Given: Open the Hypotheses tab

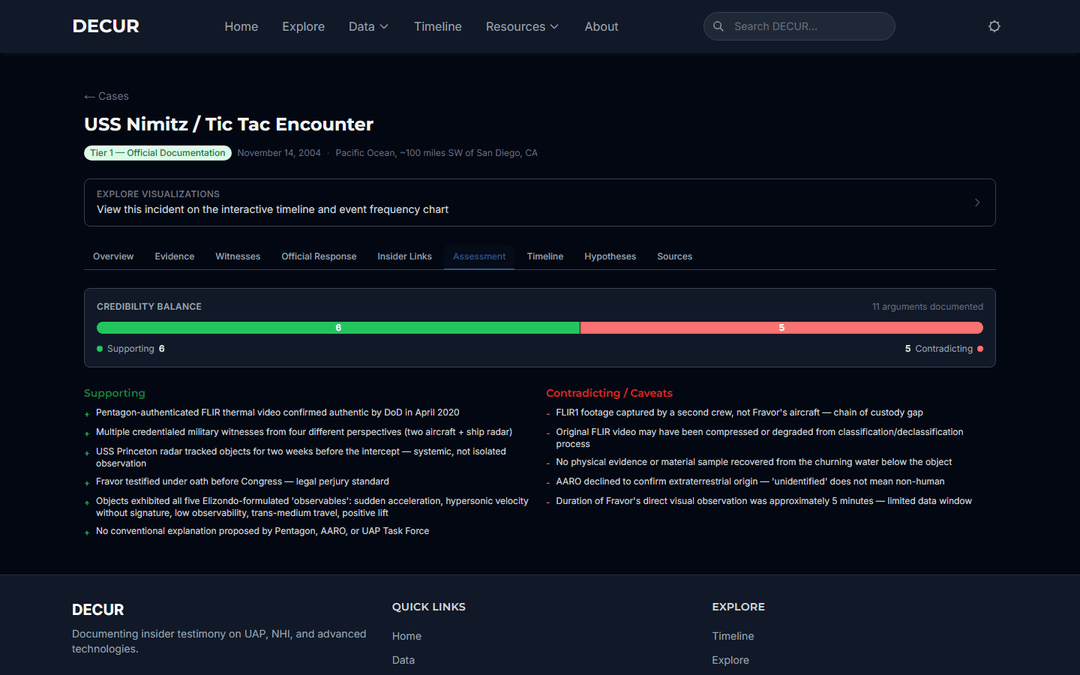Looking at the screenshot, I should [x=610, y=257].
